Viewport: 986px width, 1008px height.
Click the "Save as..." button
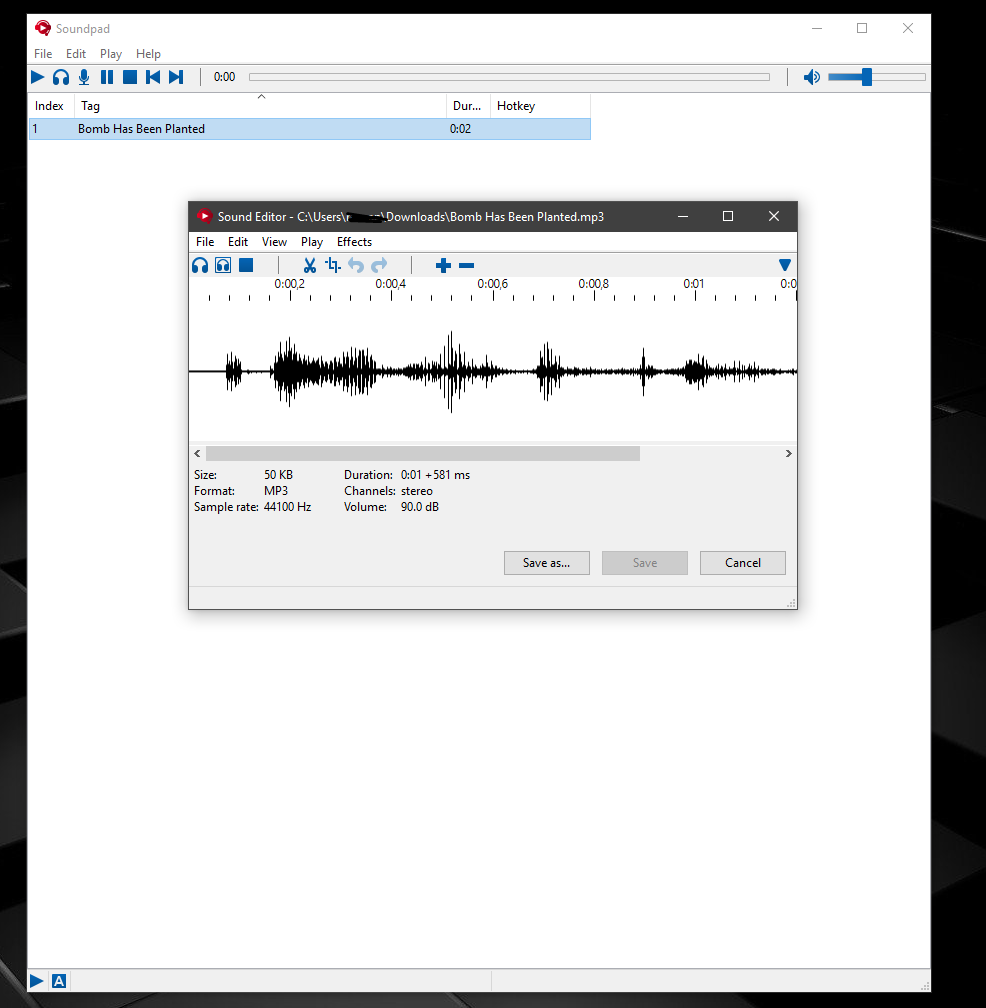546,563
